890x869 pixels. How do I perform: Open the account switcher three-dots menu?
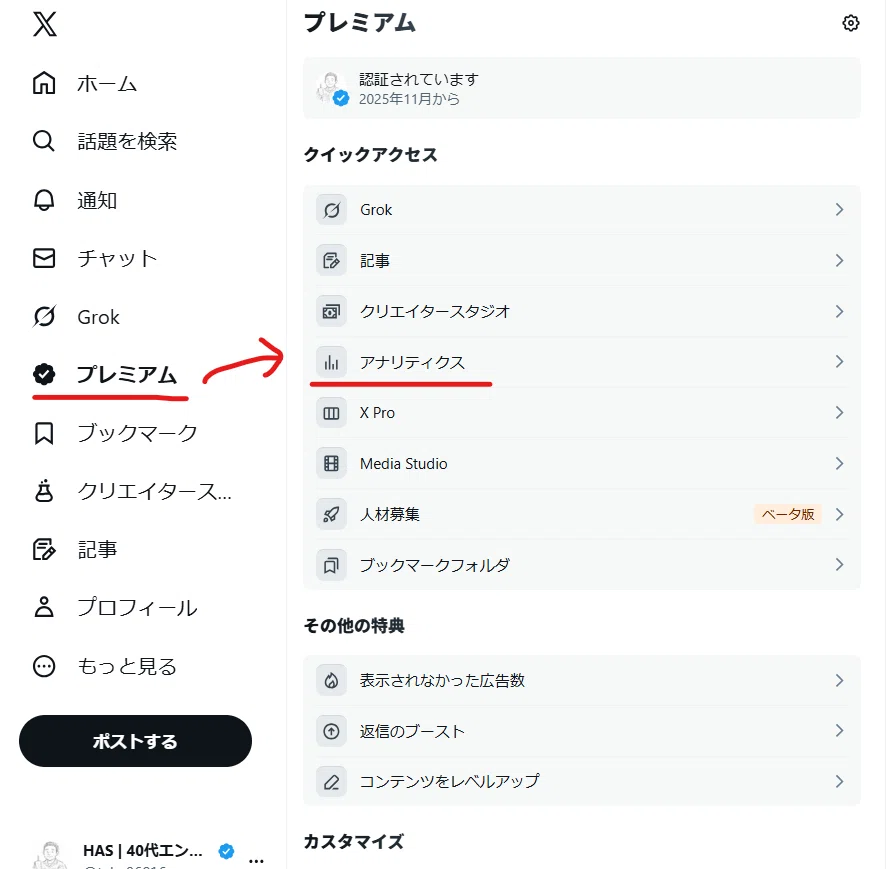point(257,860)
